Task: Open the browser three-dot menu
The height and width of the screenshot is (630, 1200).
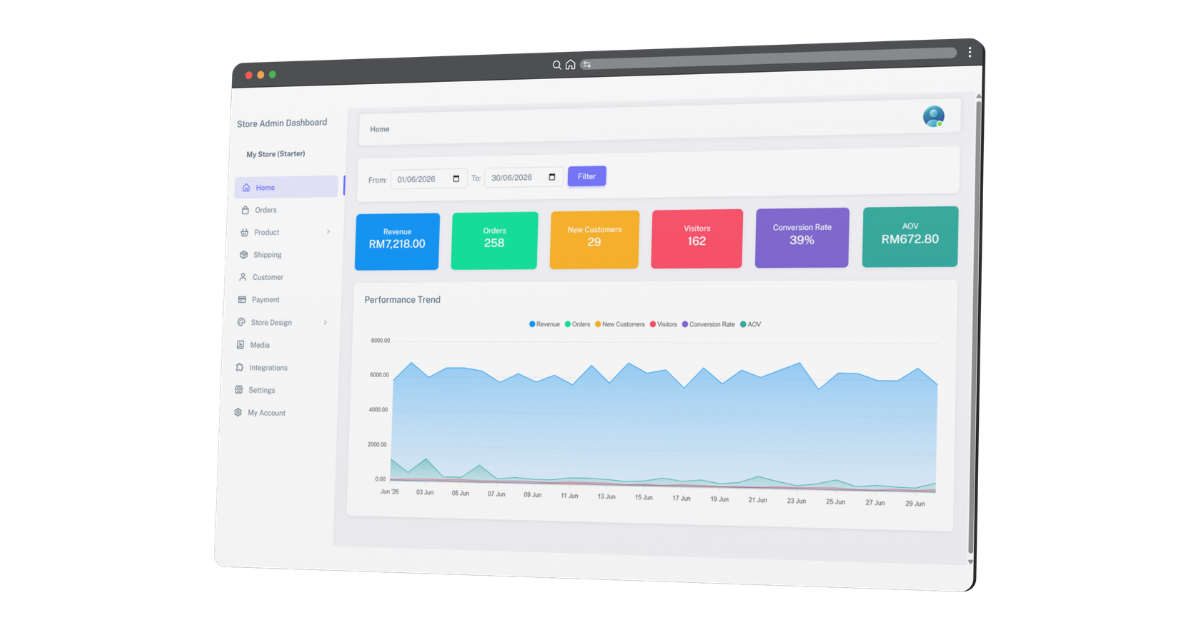Action: pyautogui.click(x=970, y=53)
